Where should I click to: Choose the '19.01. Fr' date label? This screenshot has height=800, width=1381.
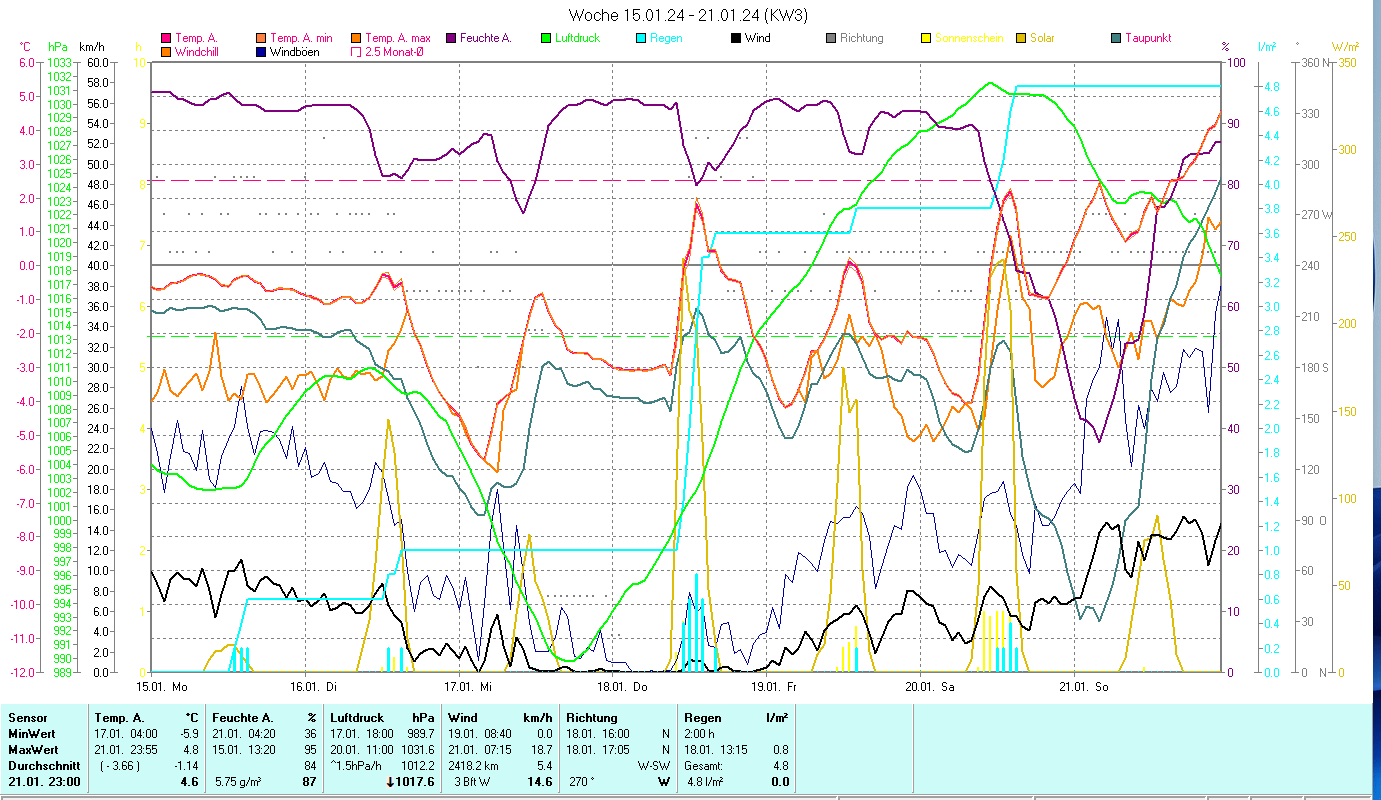click(776, 687)
